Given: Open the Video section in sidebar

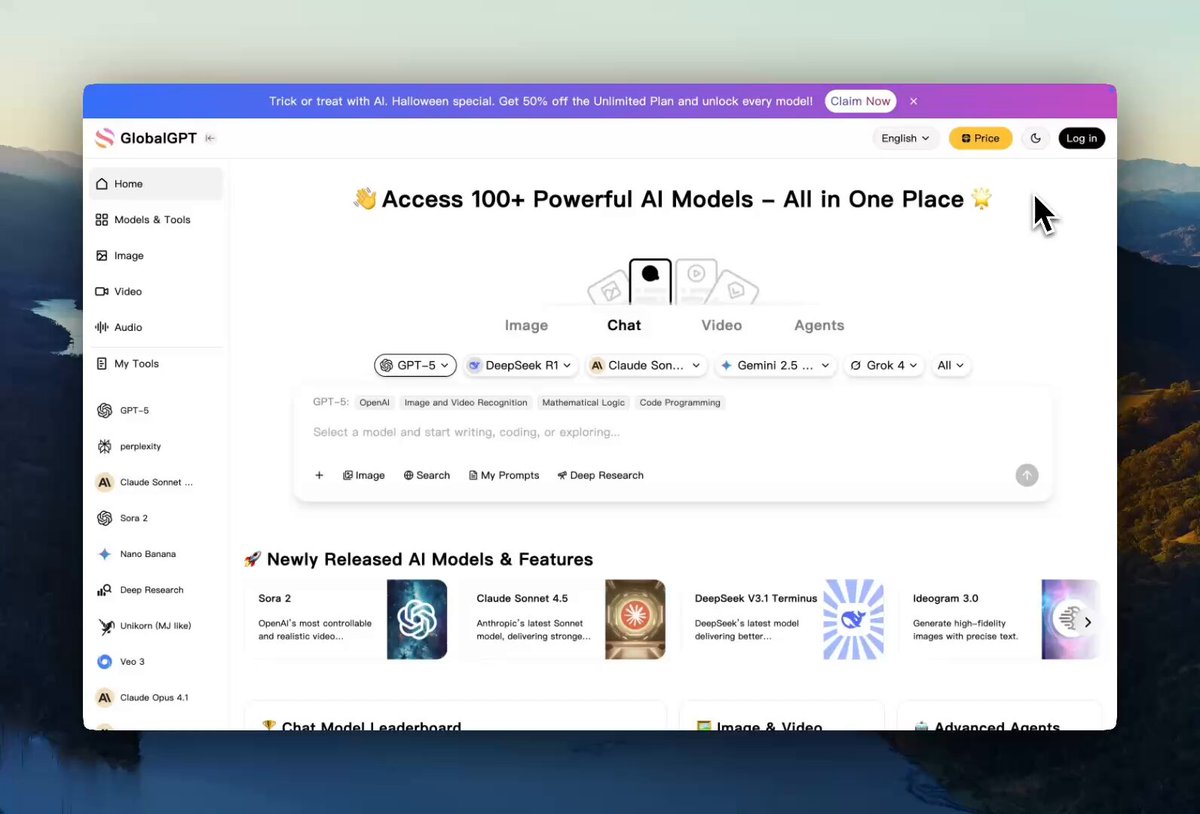Looking at the screenshot, I should [x=156, y=292].
